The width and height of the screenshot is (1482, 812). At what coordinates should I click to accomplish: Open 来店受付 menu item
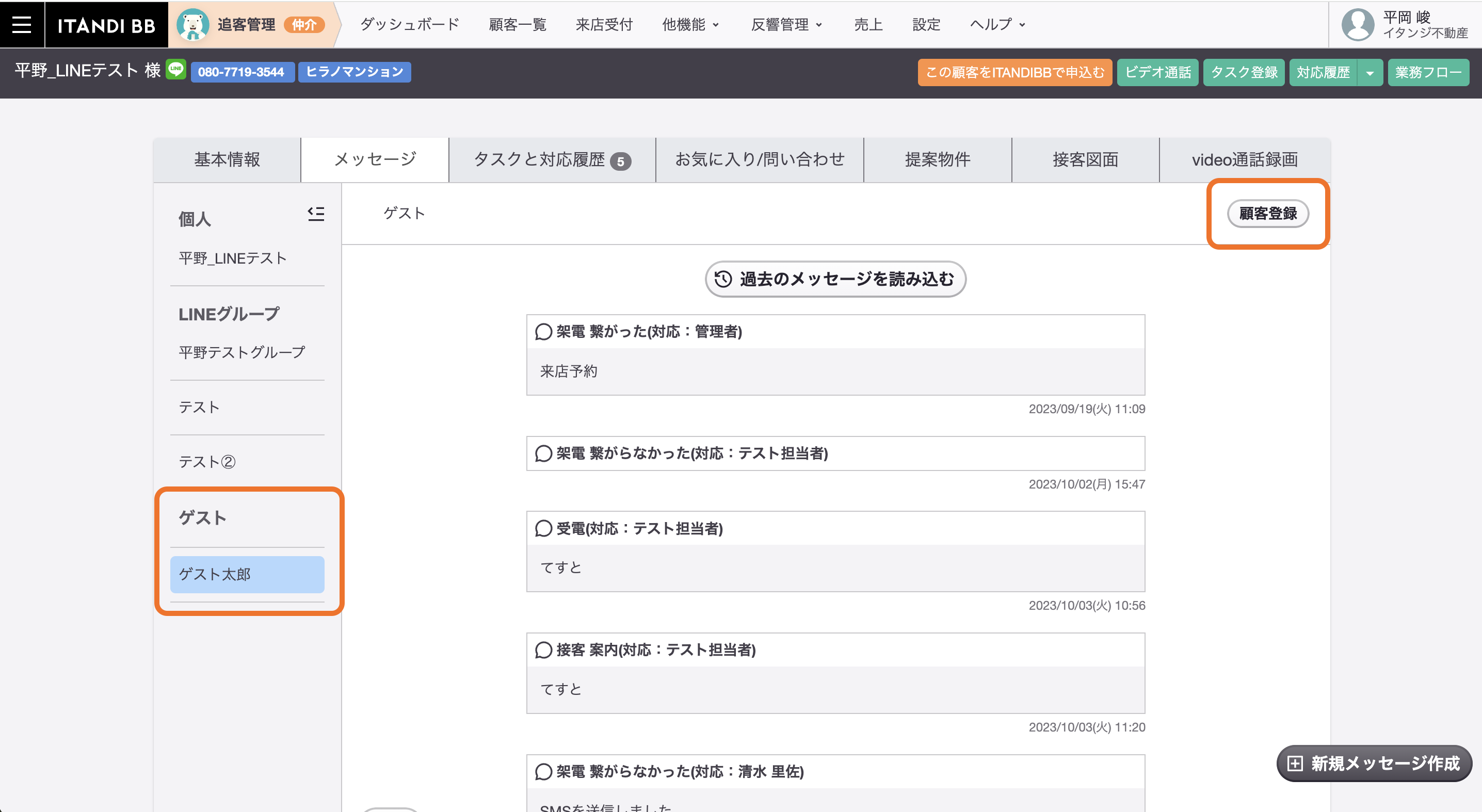pyautogui.click(x=604, y=25)
